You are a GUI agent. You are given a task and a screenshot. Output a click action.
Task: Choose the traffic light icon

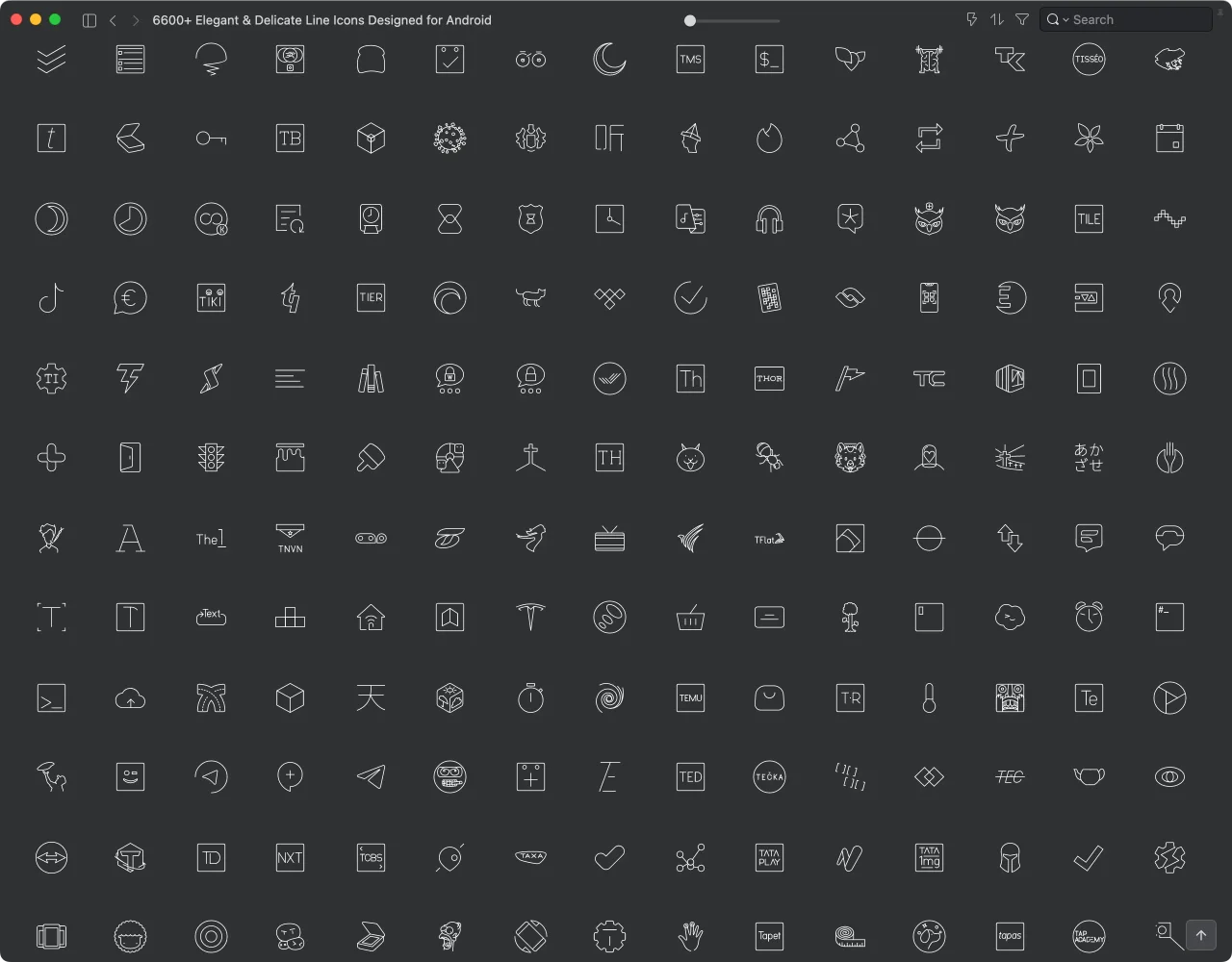click(x=211, y=458)
